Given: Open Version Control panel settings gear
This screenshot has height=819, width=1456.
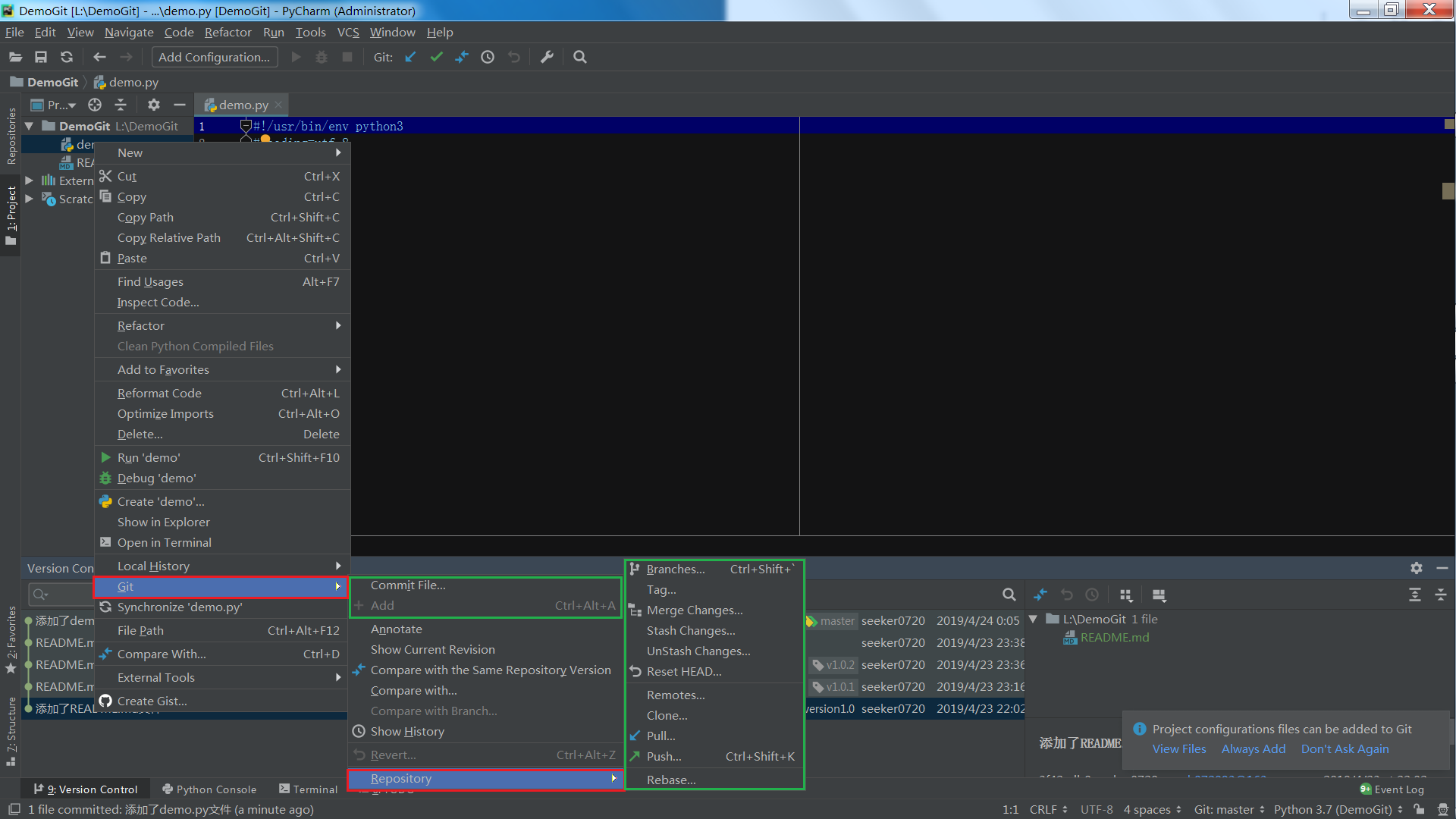Looking at the screenshot, I should tap(1416, 568).
